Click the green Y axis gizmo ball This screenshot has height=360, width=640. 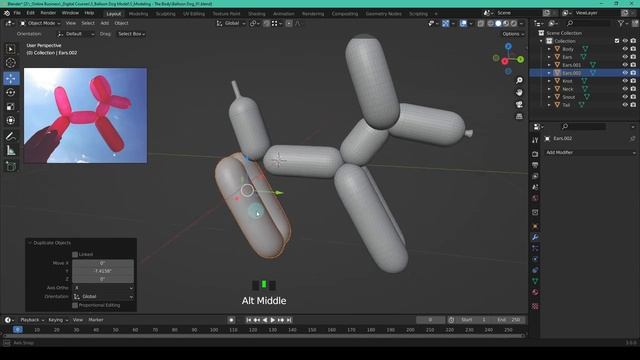click(520, 60)
